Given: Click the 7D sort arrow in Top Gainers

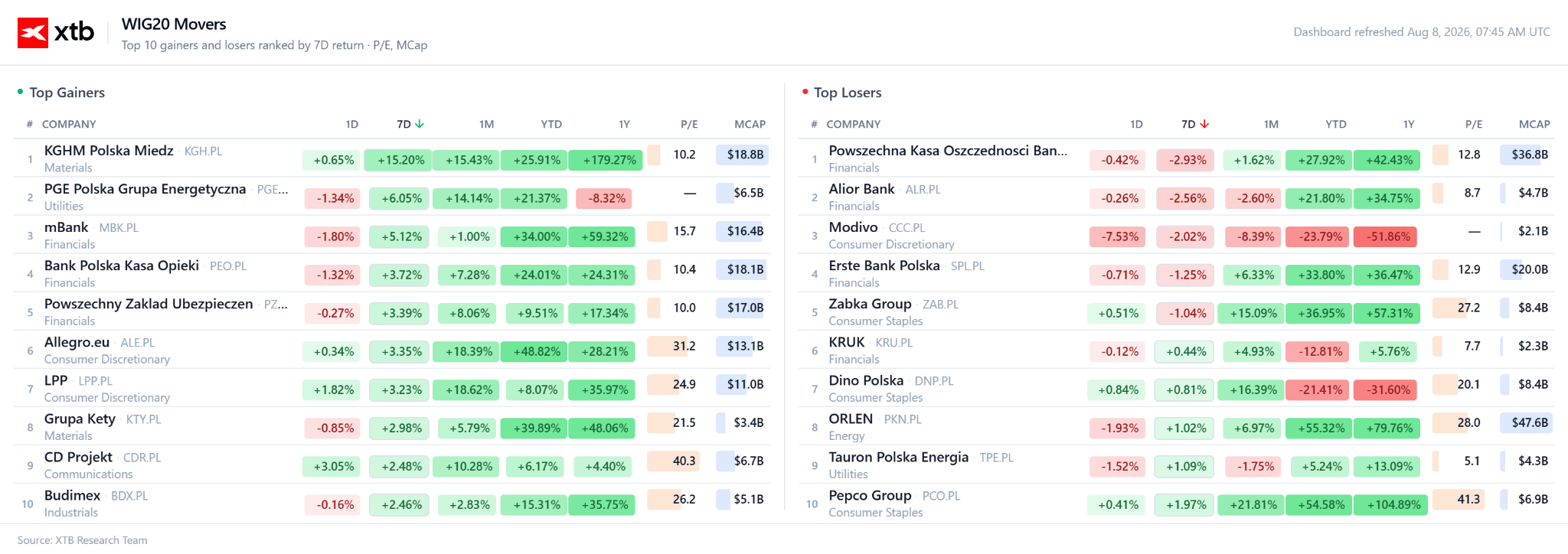Looking at the screenshot, I should click(420, 124).
